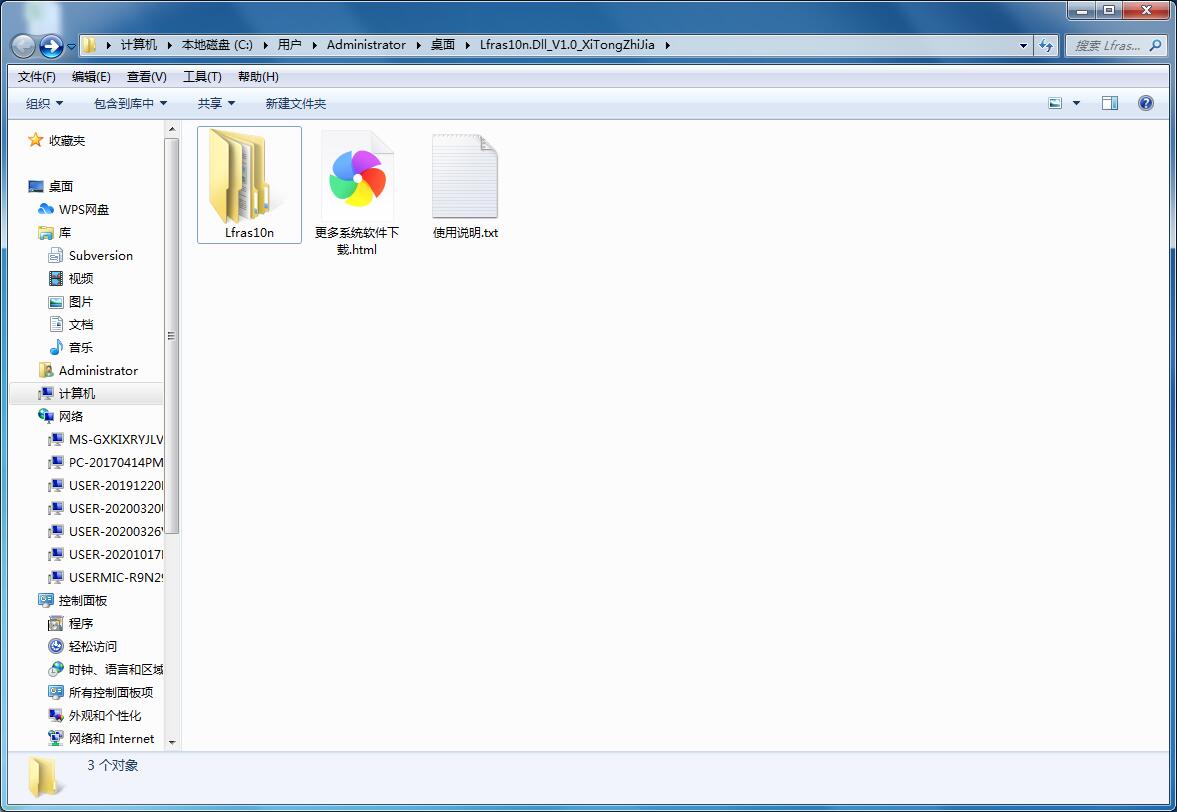Viewport: 1177px width, 812px height.
Task: Open 外观和个性化 category
Action: [x=104, y=716]
